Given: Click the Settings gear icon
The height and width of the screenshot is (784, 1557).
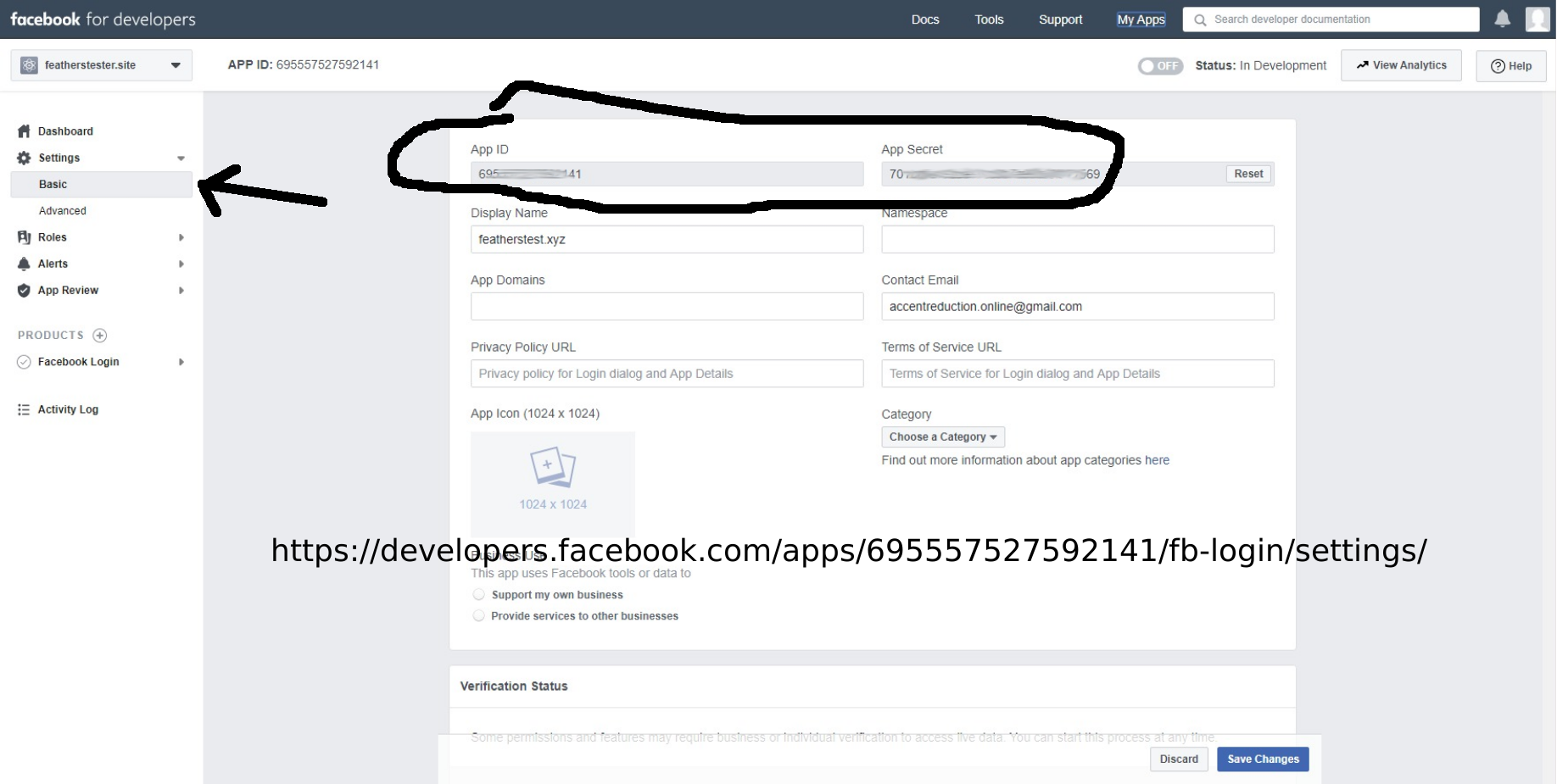Looking at the screenshot, I should pyautogui.click(x=24, y=158).
